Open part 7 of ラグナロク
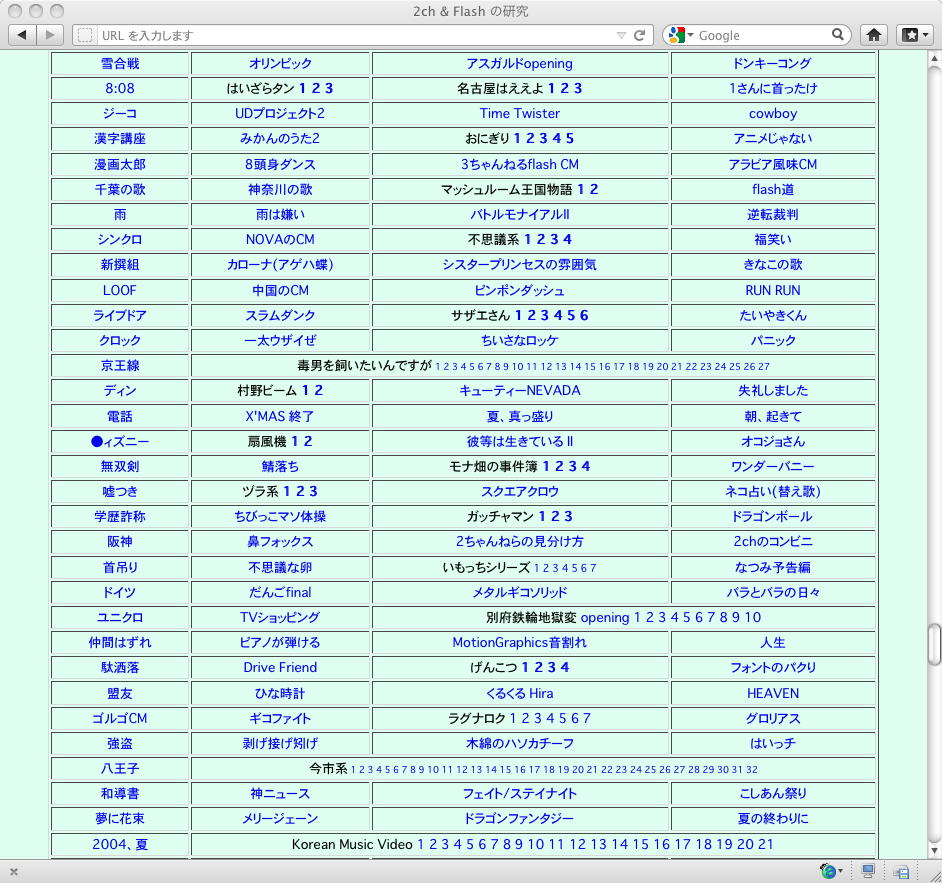The image size is (942, 883). [x=587, y=718]
